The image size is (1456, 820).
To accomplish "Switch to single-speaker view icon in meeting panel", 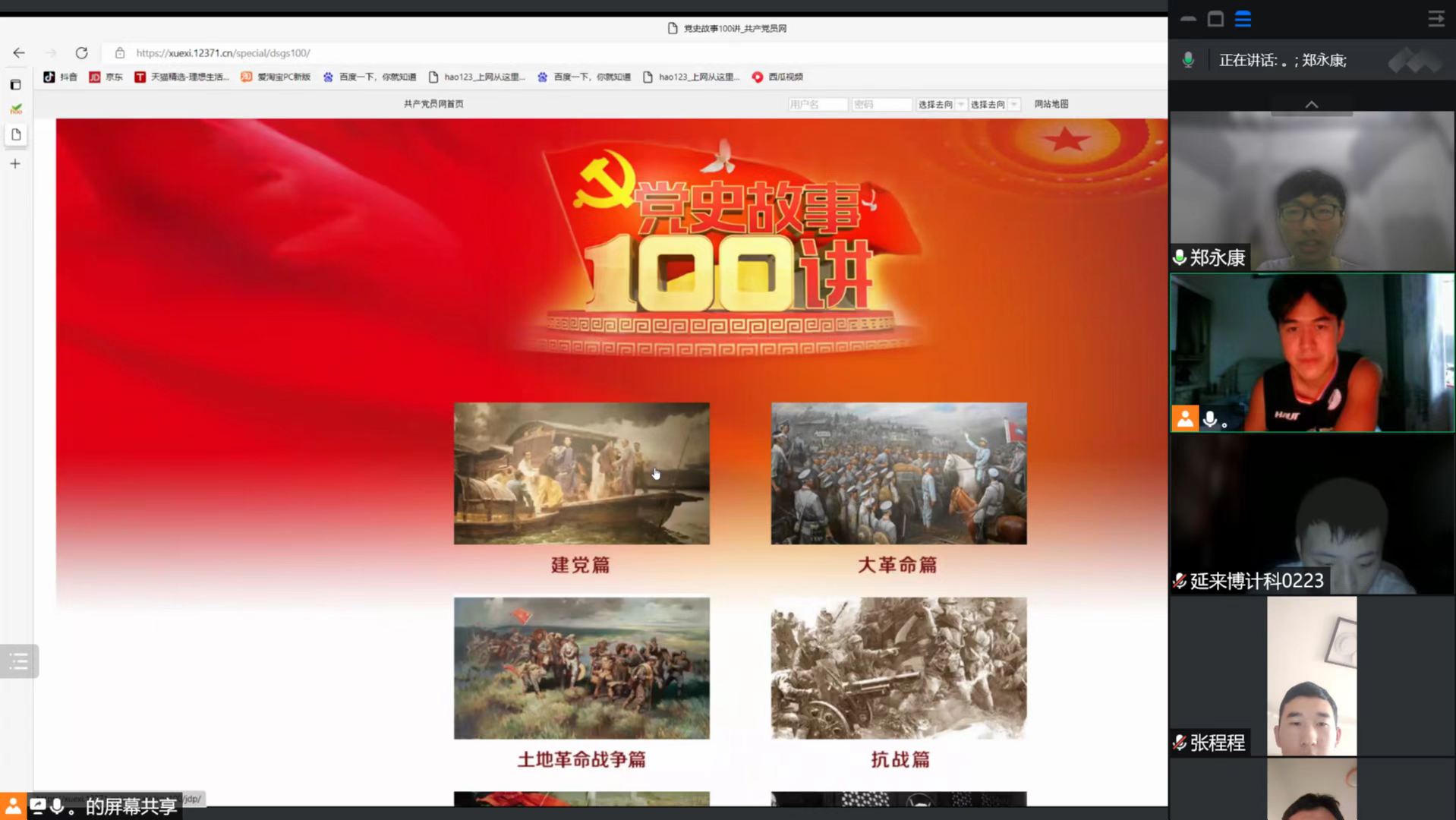I will (x=1215, y=19).
